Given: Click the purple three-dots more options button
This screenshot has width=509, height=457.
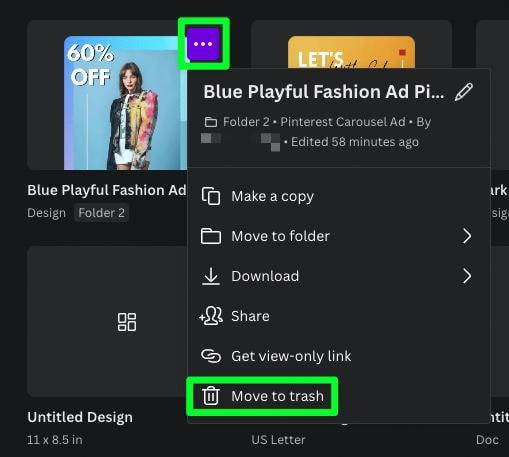Looking at the screenshot, I should click(203, 44).
